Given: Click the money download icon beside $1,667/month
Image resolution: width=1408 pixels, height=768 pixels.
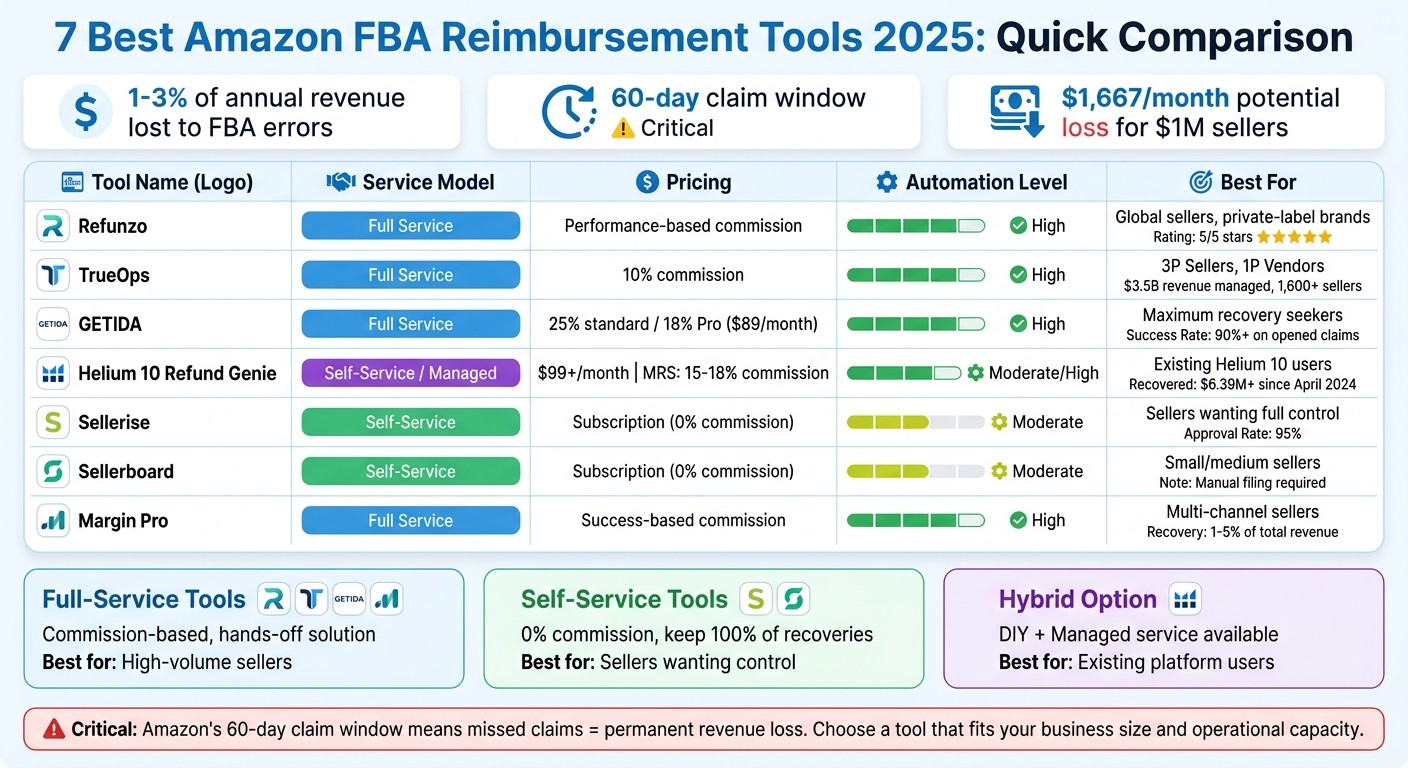Looking at the screenshot, I should point(1017,111).
